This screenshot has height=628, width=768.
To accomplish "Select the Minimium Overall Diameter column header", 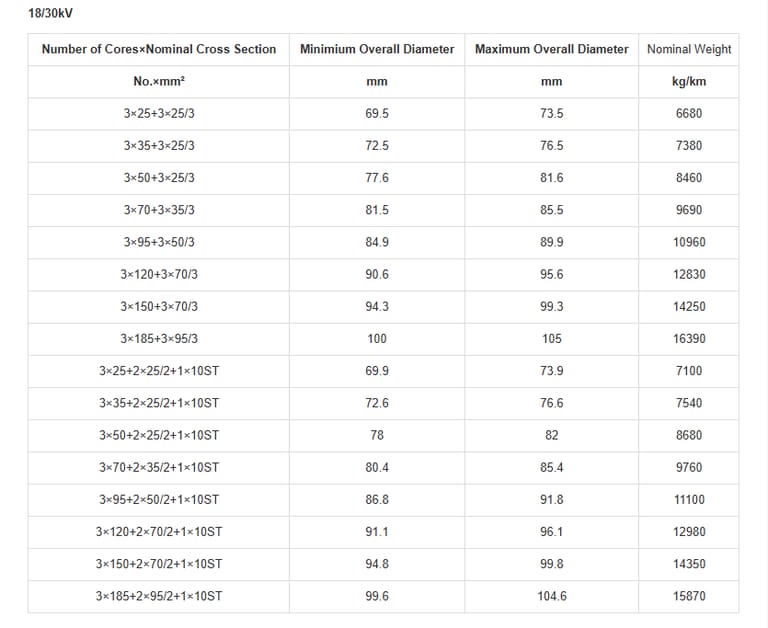I will (x=377, y=49).
